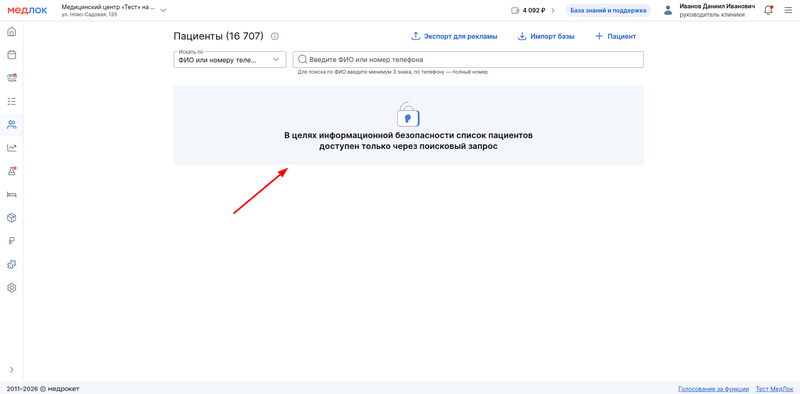Open the analytics chart icon
This screenshot has height=394, width=800.
click(x=11, y=148)
